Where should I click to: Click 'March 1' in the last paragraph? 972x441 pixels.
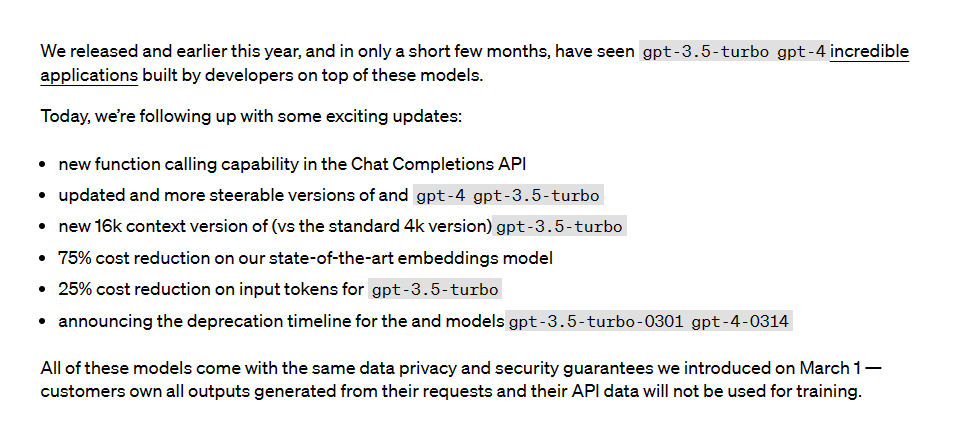point(830,368)
